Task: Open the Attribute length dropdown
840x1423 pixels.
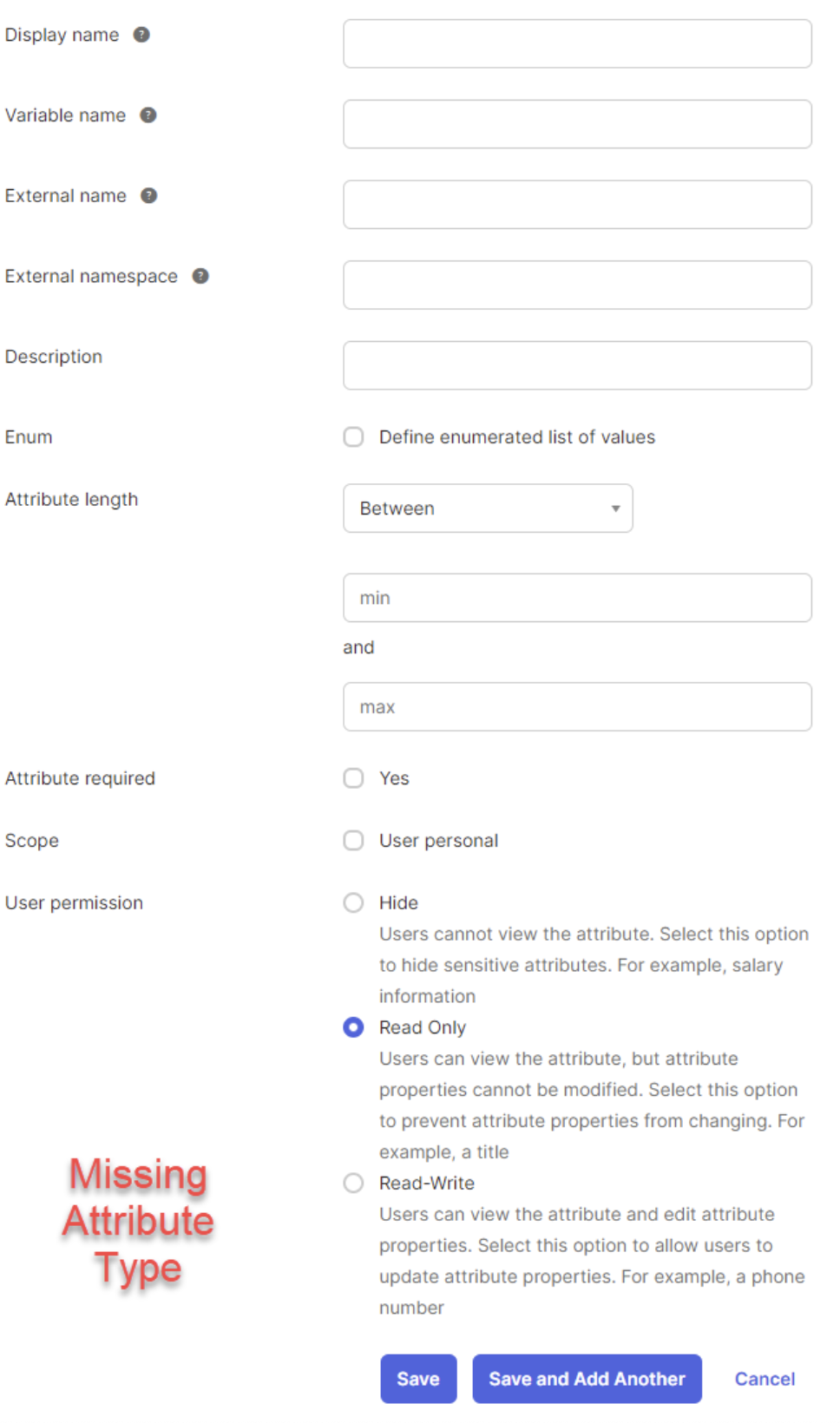Action: pos(488,508)
